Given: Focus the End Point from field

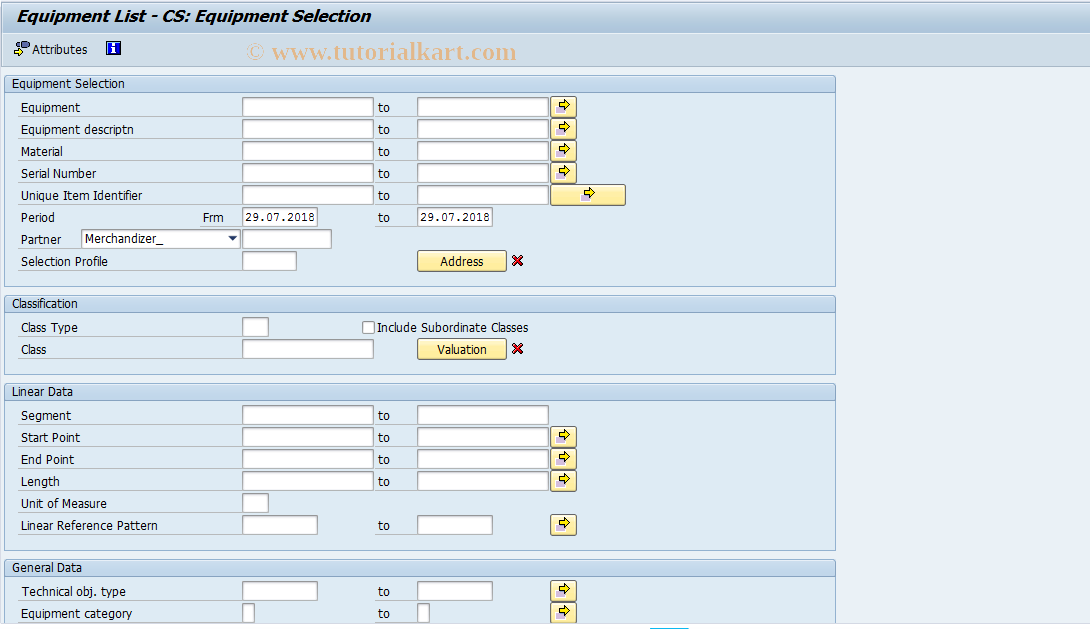Looking at the screenshot, I should (308, 459).
